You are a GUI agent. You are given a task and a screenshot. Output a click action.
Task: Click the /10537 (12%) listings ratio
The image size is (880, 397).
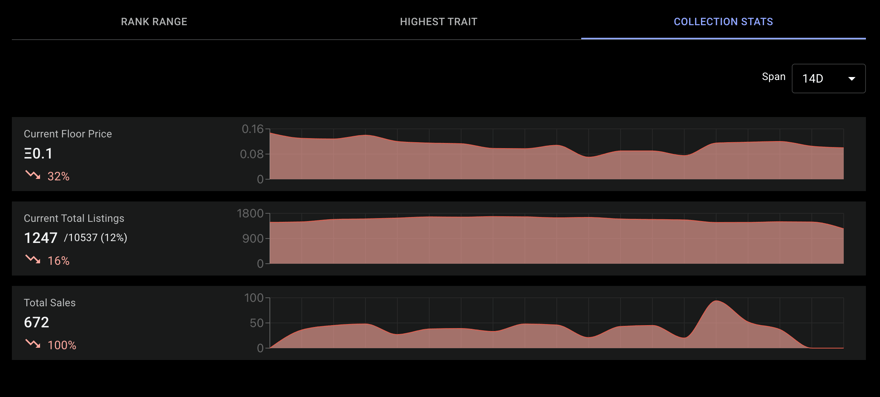tap(95, 238)
